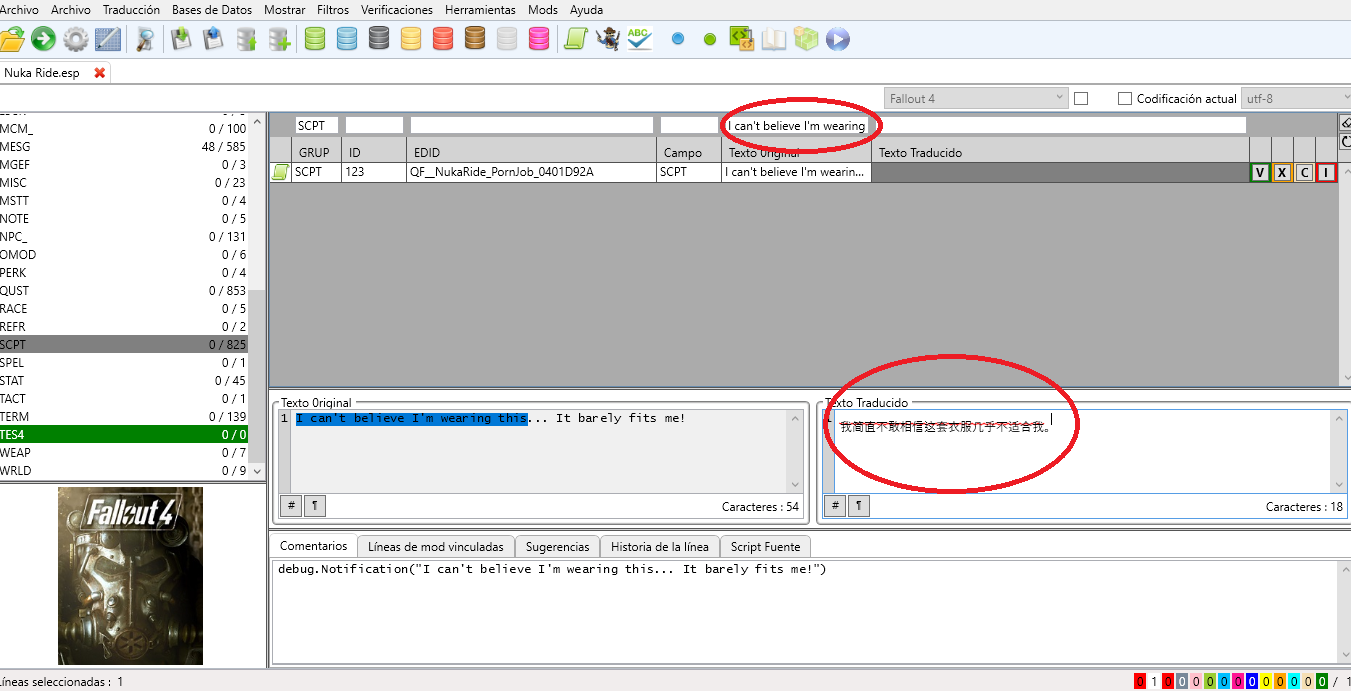Open the Fallout 4 game dropdown
Image resolution: width=1351 pixels, height=691 pixels.
(976, 98)
